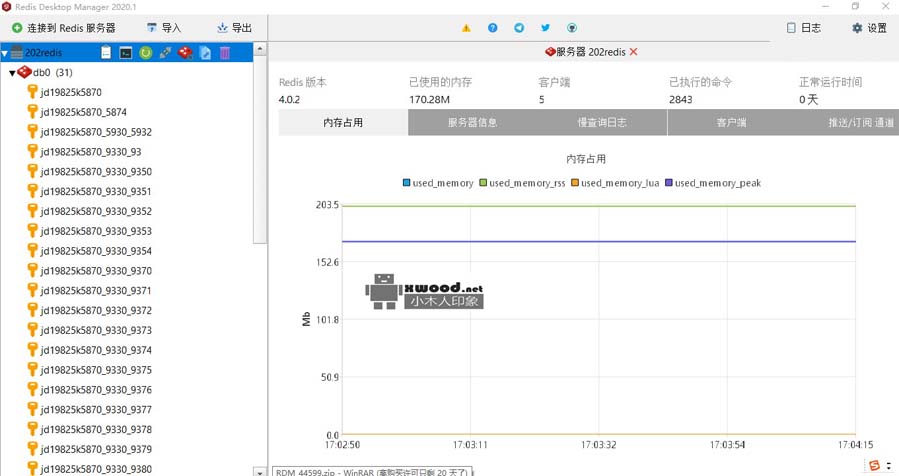
Task: Click the key tree scrollbar up arrow
Action: (x=260, y=49)
